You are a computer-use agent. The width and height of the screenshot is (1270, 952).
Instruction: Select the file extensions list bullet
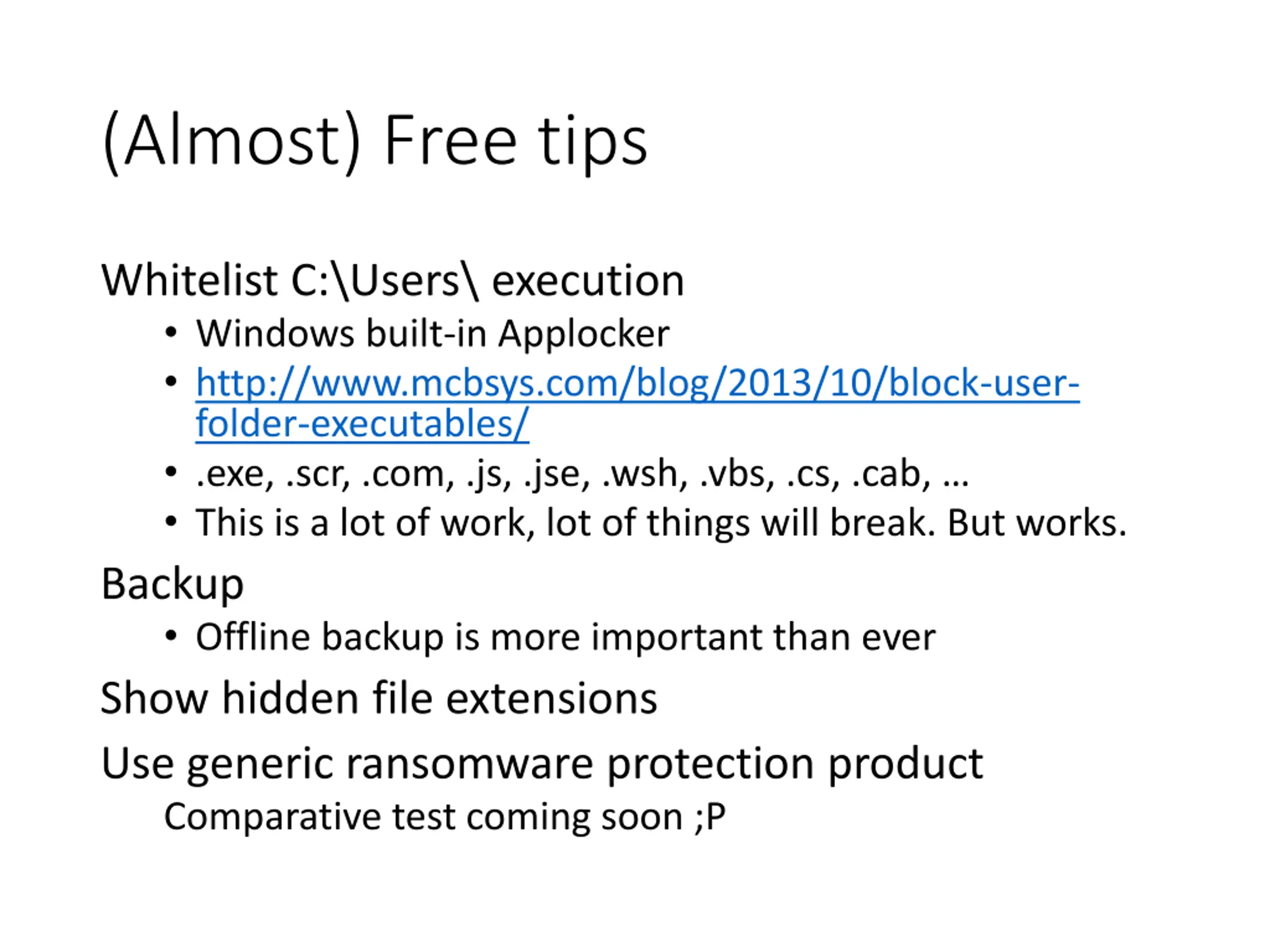[x=582, y=474]
